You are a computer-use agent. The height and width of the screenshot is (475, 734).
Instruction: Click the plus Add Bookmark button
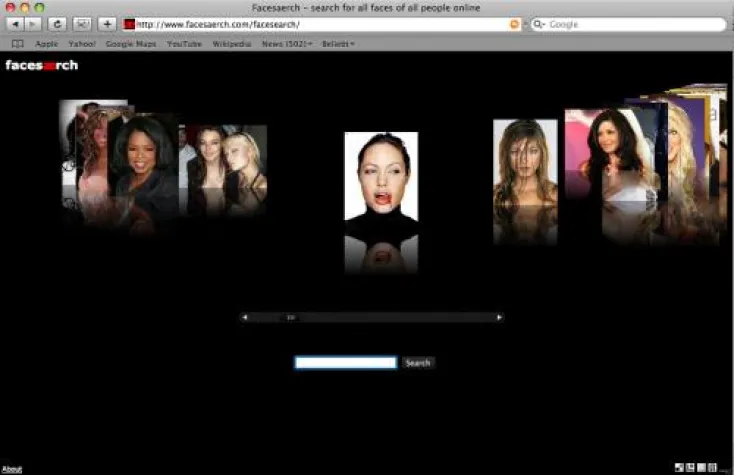(x=107, y=24)
